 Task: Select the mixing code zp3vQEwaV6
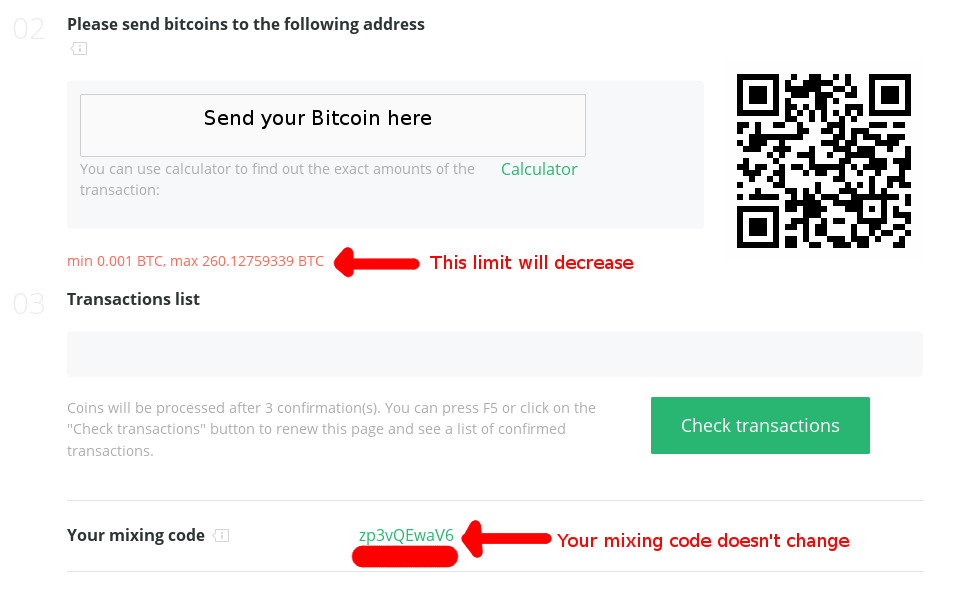point(406,536)
